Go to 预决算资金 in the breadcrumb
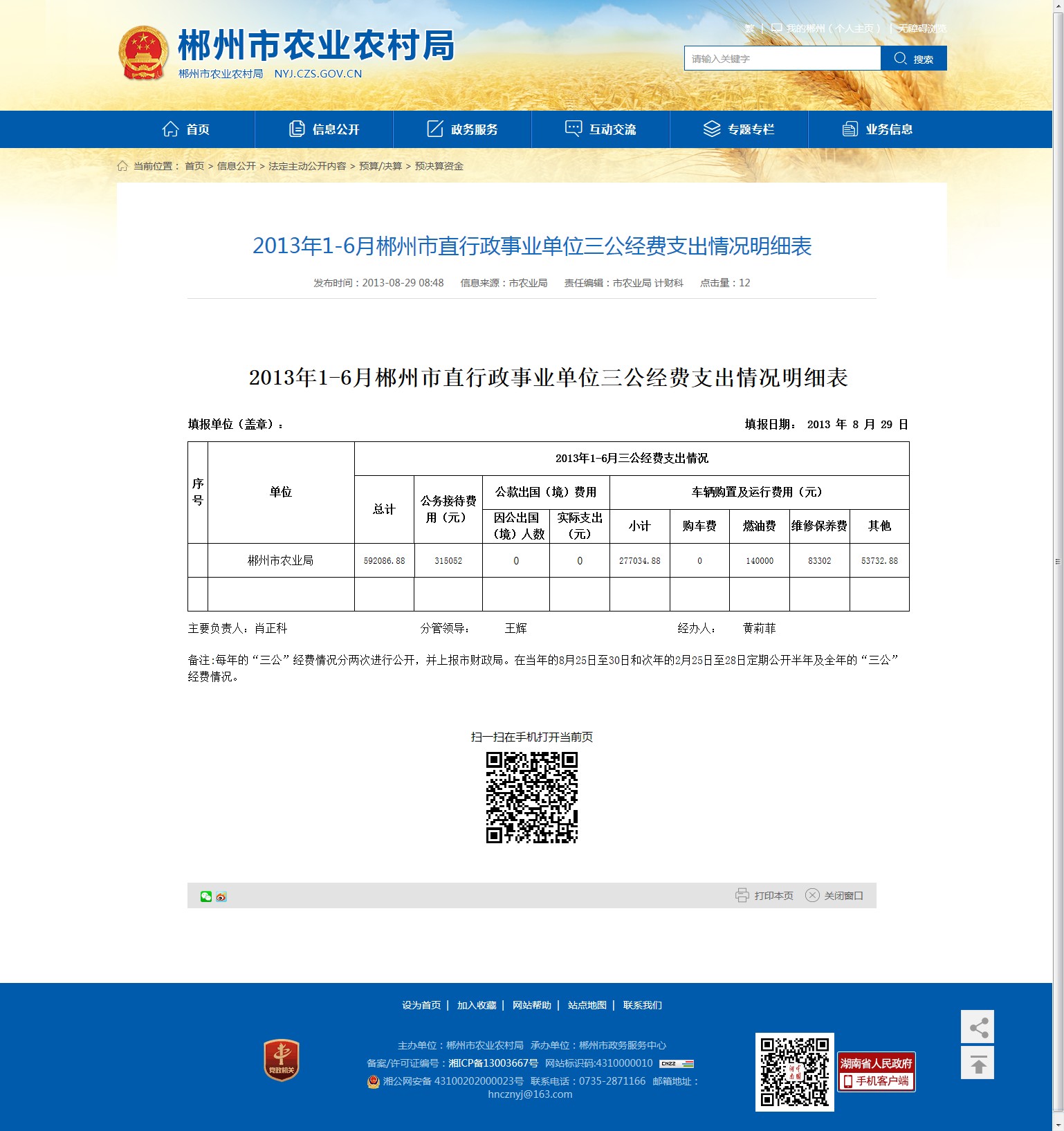 tap(439, 166)
